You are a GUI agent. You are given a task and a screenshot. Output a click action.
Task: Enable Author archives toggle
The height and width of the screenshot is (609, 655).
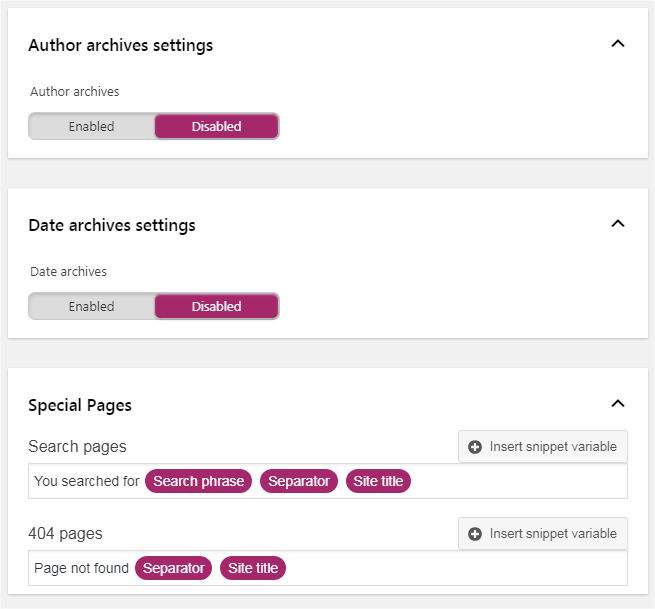[91, 126]
